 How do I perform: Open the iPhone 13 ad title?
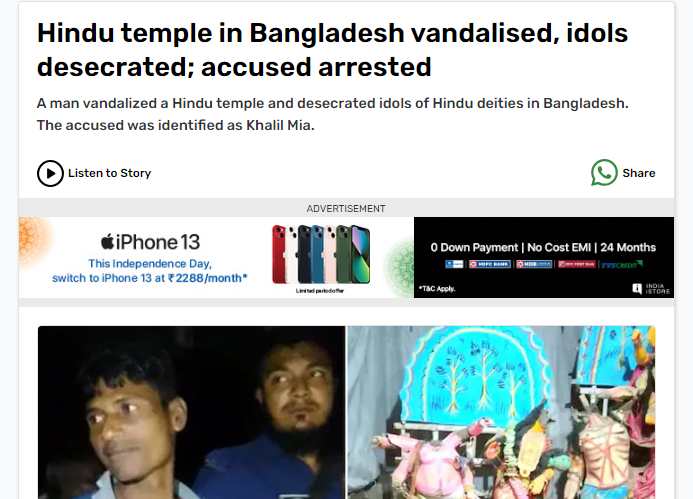point(150,242)
